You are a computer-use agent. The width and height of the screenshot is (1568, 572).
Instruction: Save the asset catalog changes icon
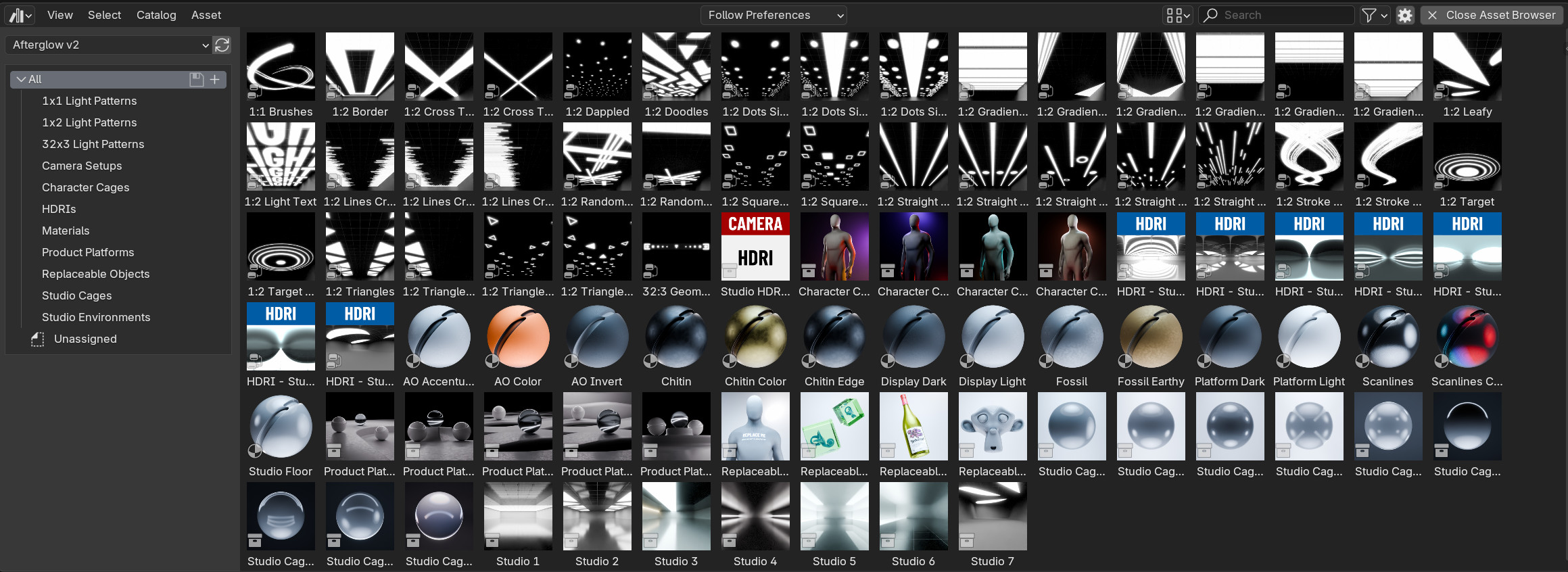(x=197, y=80)
